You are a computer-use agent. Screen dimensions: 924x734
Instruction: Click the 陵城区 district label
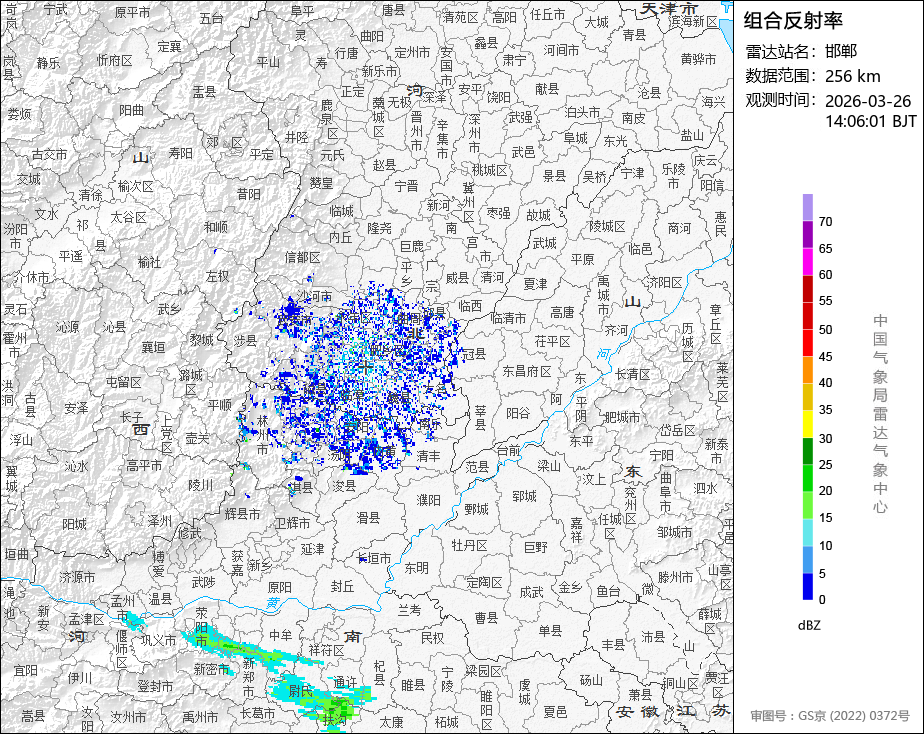click(607, 226)
